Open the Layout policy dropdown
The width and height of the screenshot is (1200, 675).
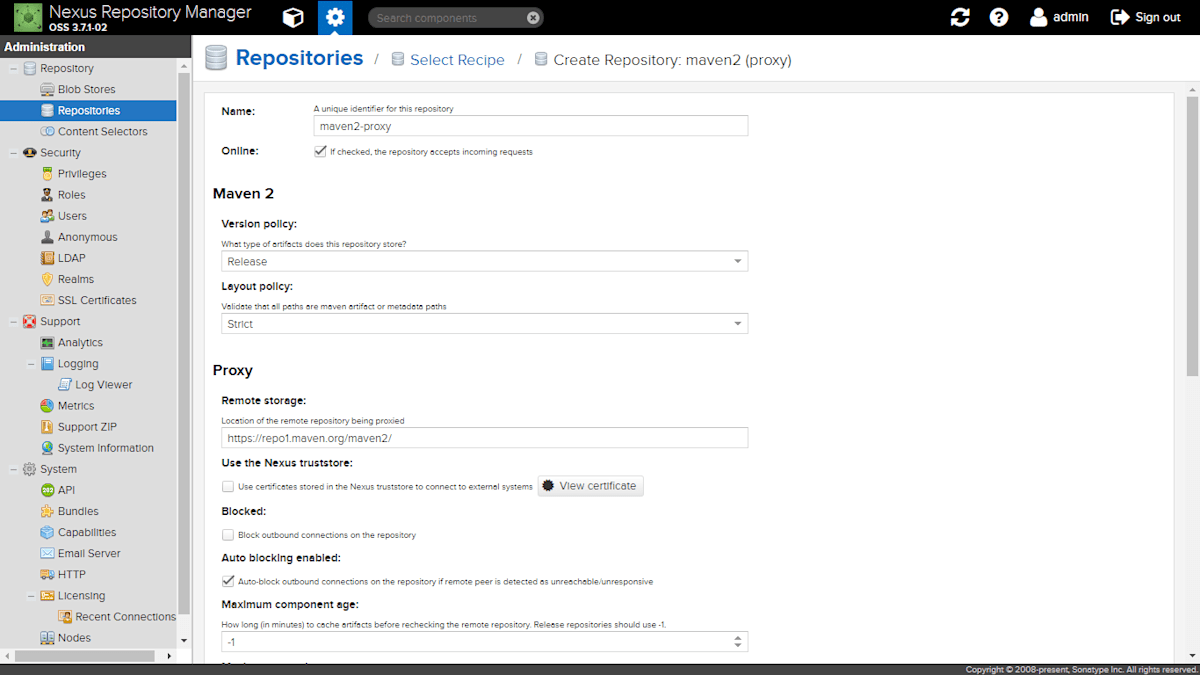pyautogui.click(x=738, y=324)
